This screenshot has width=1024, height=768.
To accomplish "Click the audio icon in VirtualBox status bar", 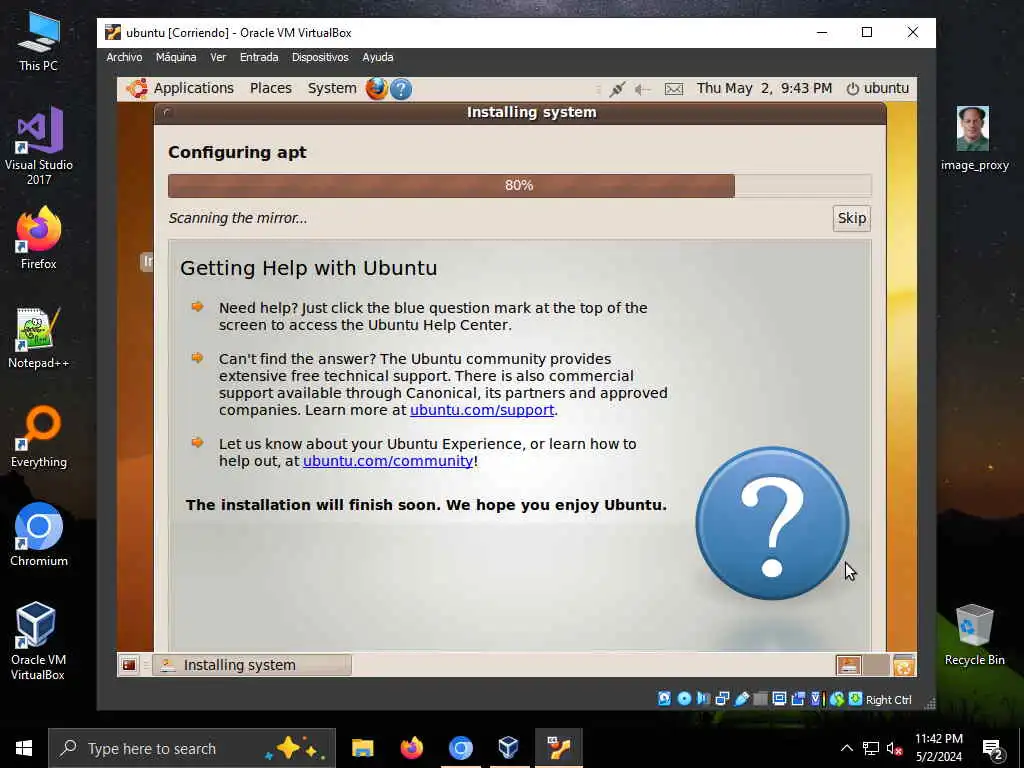I will tap(703, 699).
